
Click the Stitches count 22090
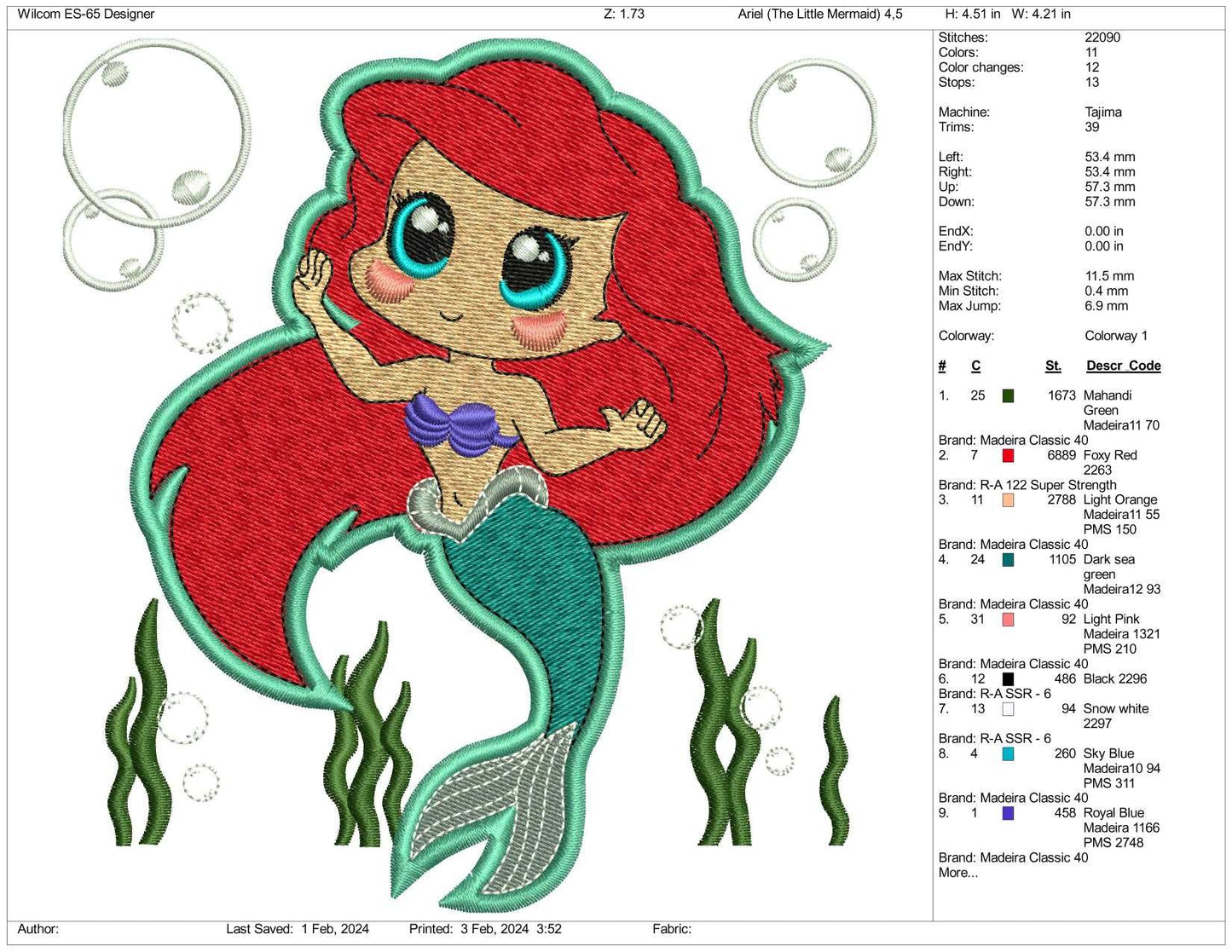pos(1102,38)
